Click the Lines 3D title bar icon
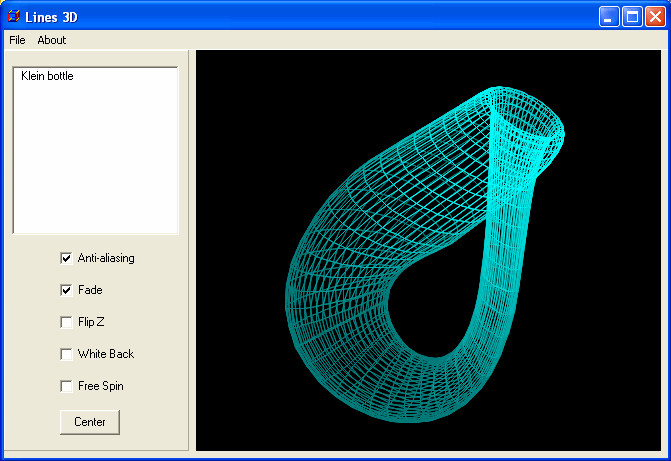The width and height of the screenshot is (671, 461). [14, 17]
